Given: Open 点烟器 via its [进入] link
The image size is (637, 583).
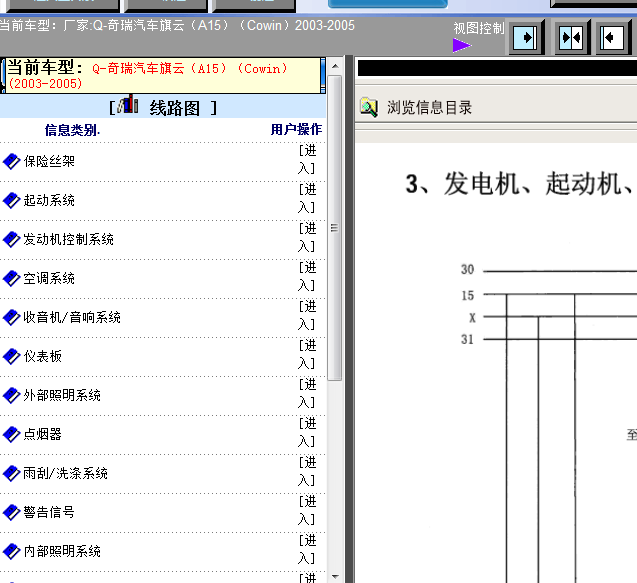Looking at the screenshot, I should point(307,432).
